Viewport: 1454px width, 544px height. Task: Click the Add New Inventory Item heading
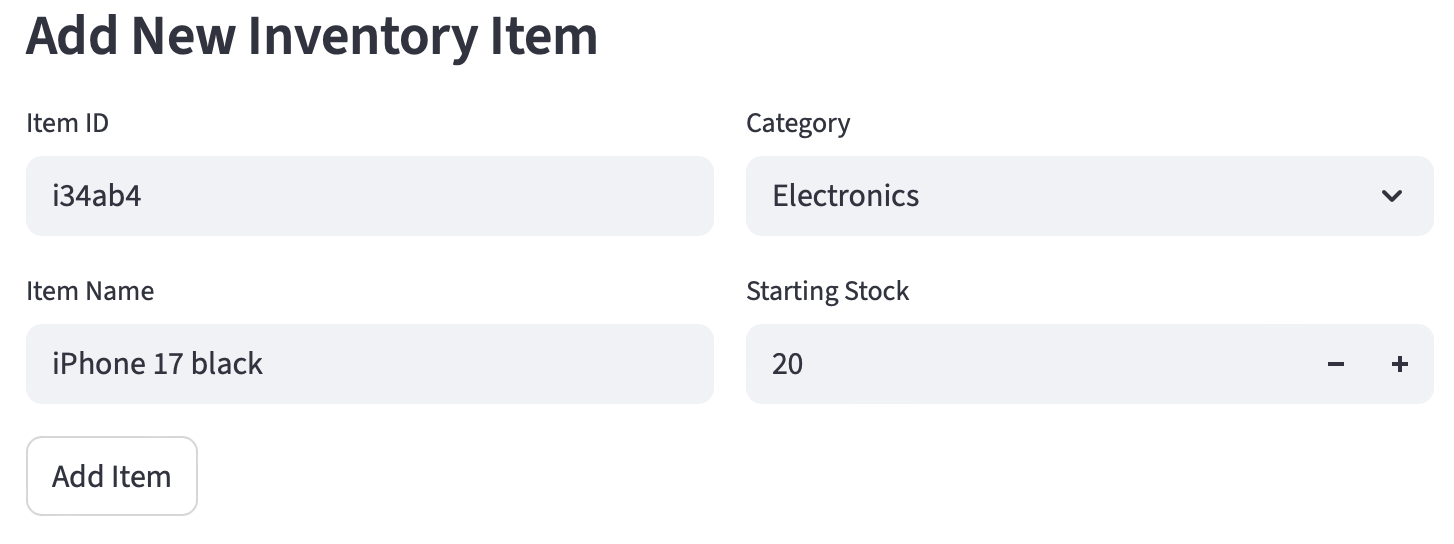pos(311,36)
